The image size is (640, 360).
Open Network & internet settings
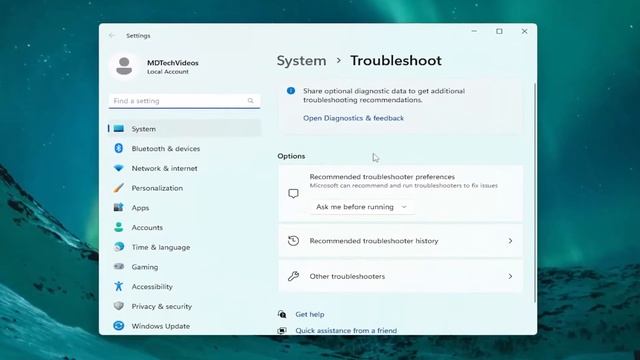184,168
